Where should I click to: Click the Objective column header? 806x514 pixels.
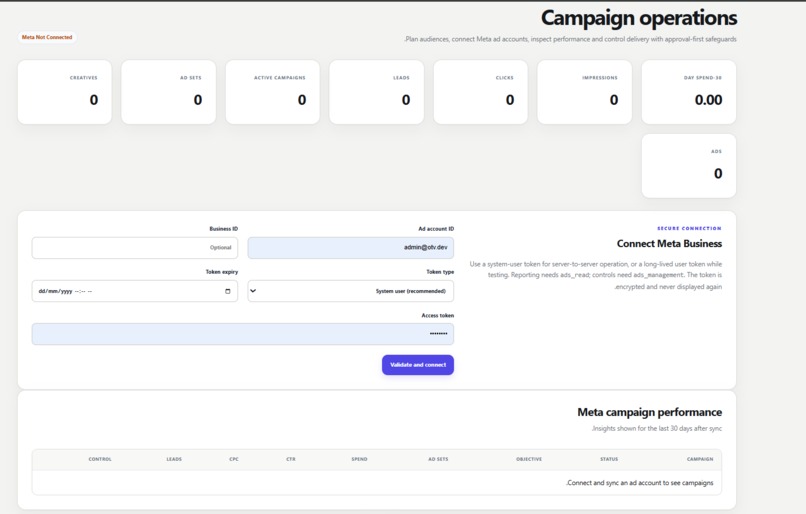529,459
